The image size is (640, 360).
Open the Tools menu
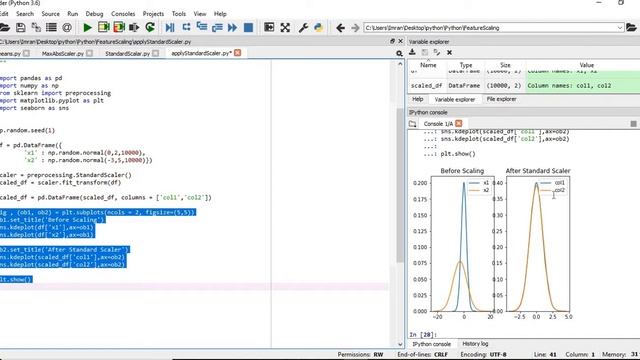pyautogui.click(x=179, y=14)
